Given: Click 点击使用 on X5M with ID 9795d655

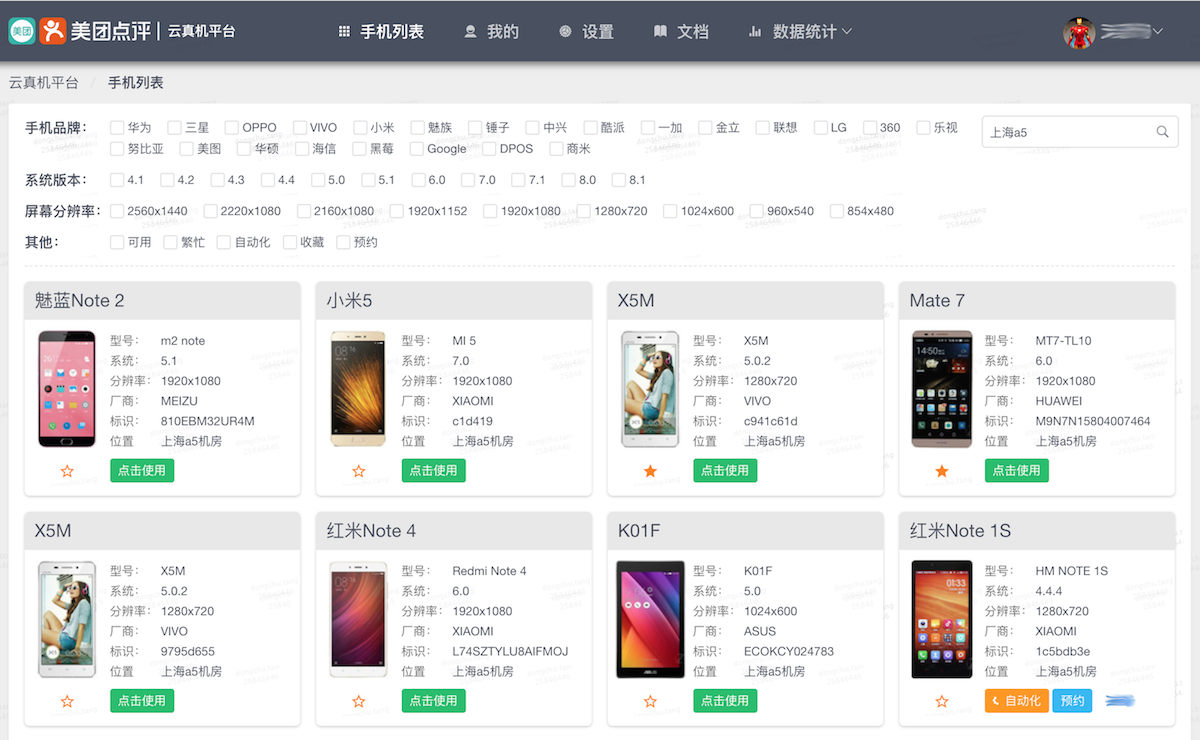Looking at the screenshot, I should point(142,701).
